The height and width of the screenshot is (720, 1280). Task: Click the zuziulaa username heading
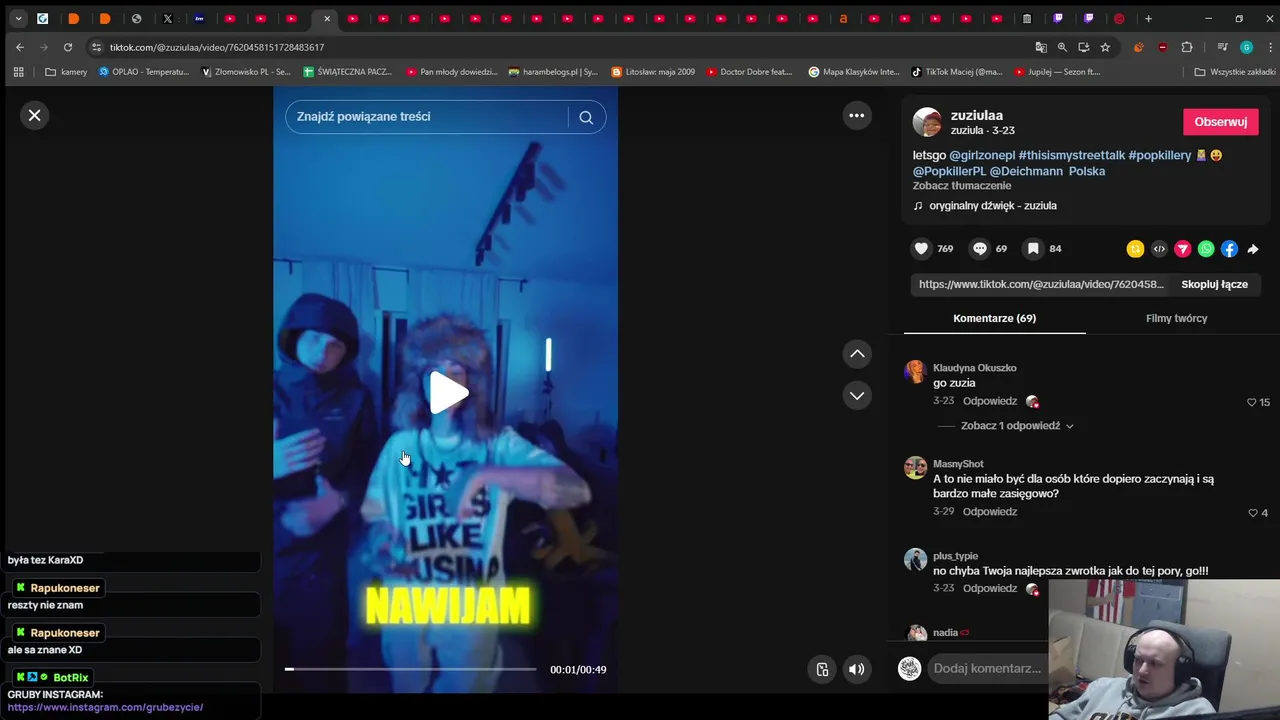point(977,115)
